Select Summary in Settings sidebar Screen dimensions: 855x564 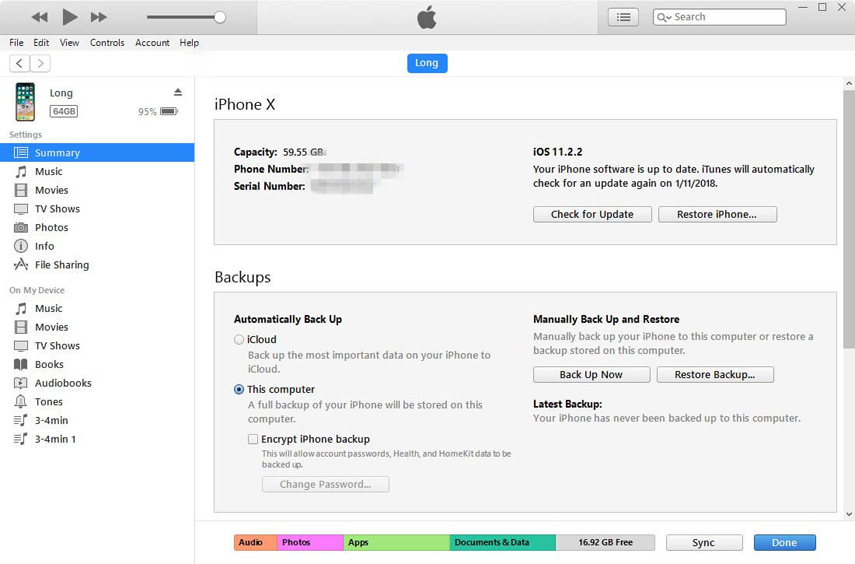(x=97, y=153)
